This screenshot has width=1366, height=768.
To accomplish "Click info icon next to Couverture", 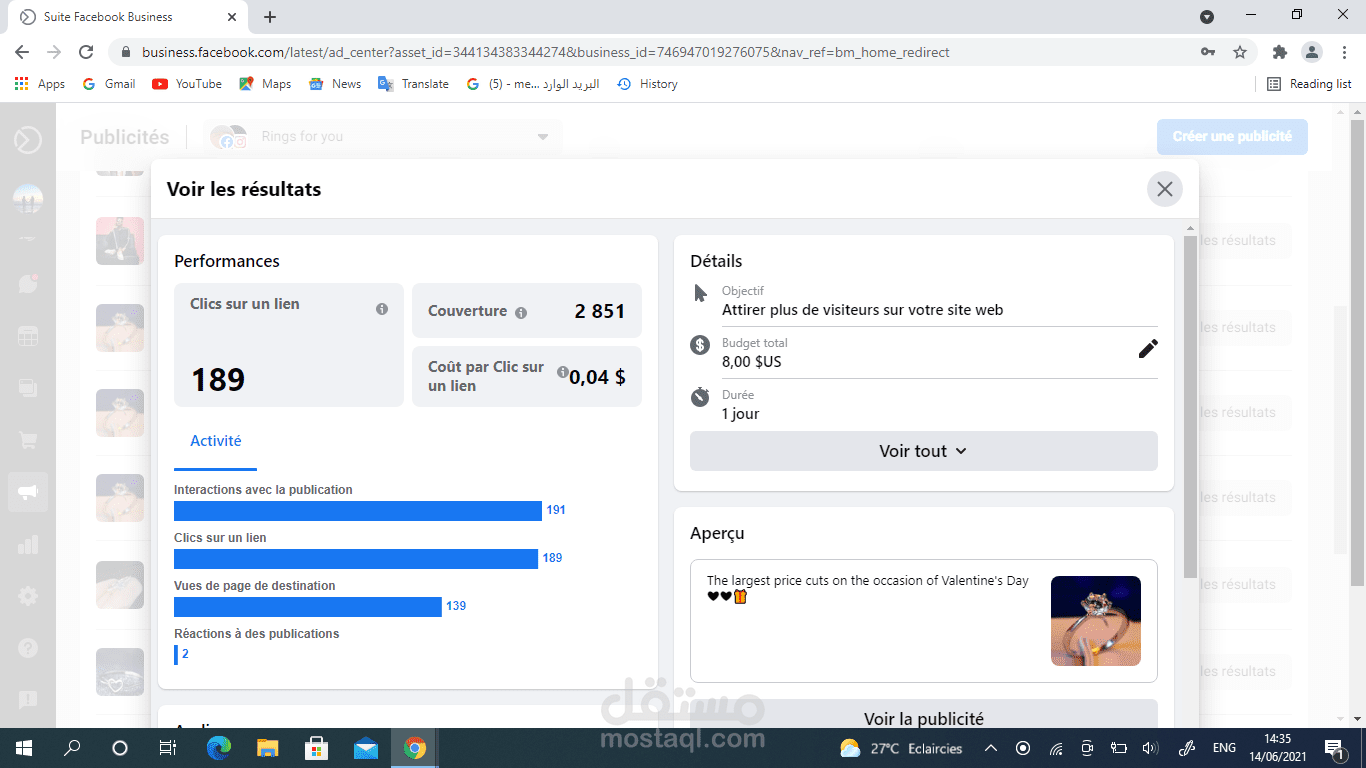I will tap(521, 313).
